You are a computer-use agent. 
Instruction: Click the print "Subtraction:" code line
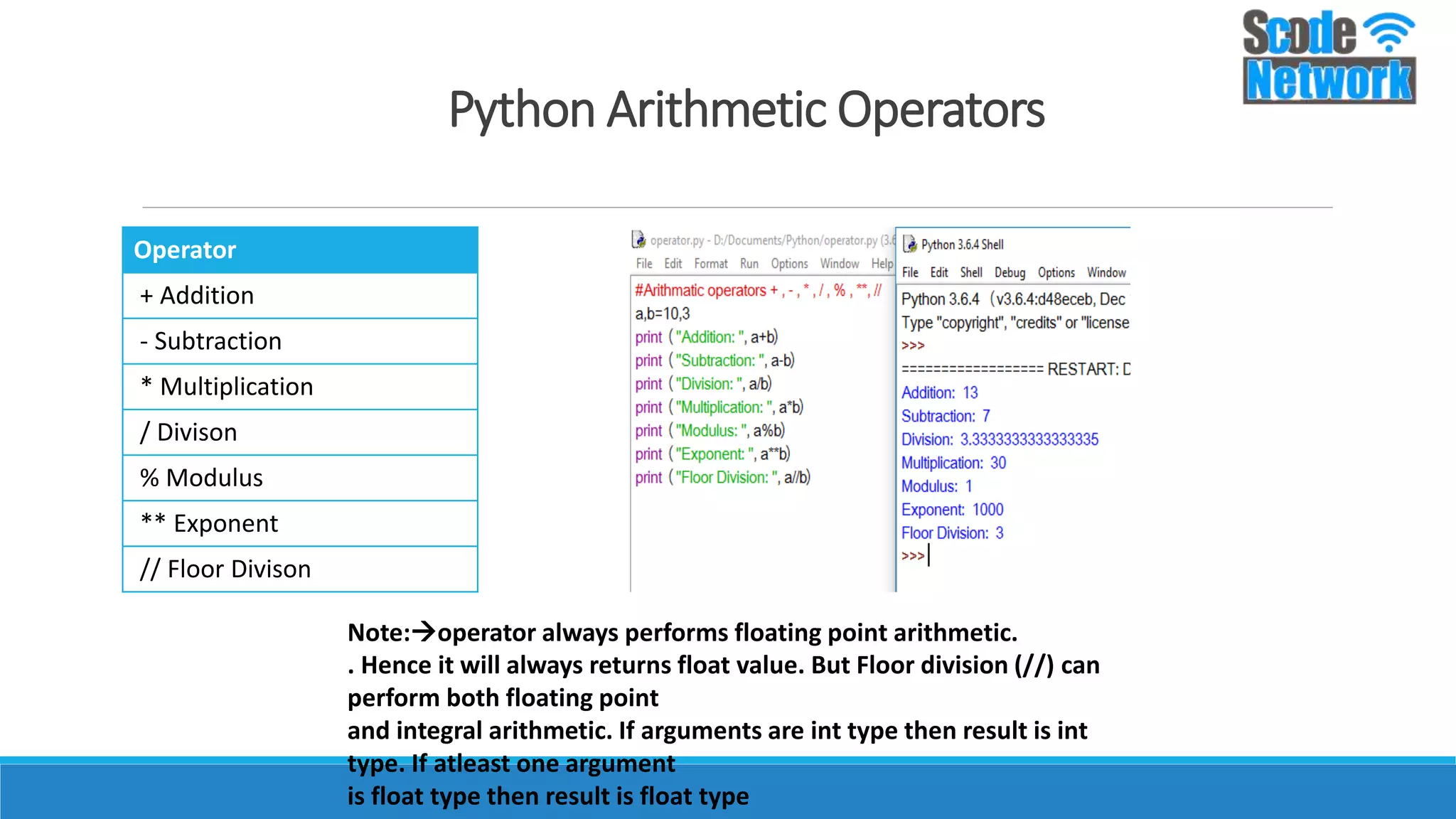click(714, 360)
